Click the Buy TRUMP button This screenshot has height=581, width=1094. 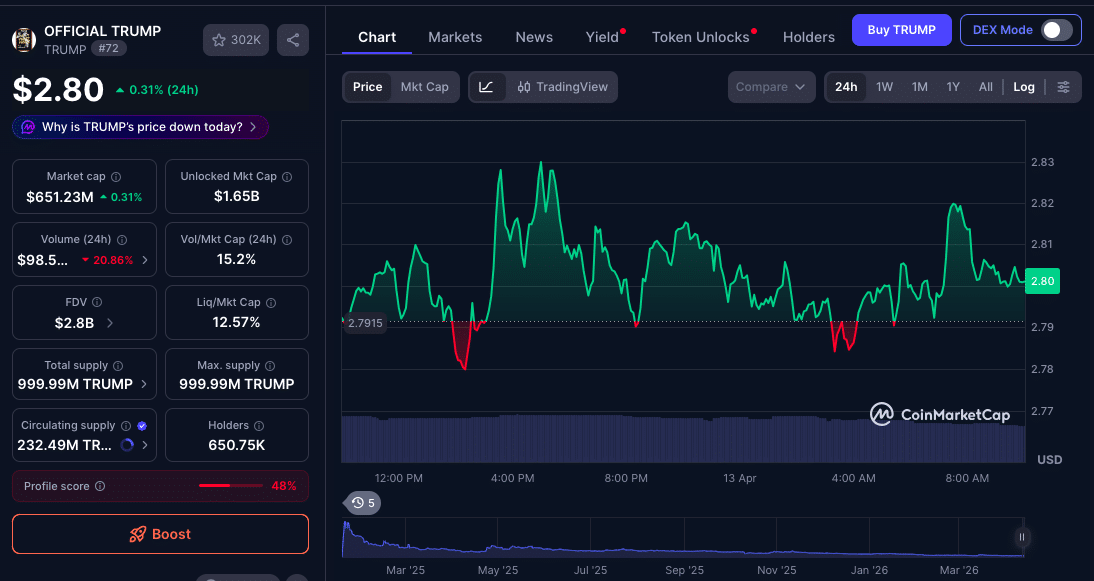pyautogui.click(x=901, y=30)
